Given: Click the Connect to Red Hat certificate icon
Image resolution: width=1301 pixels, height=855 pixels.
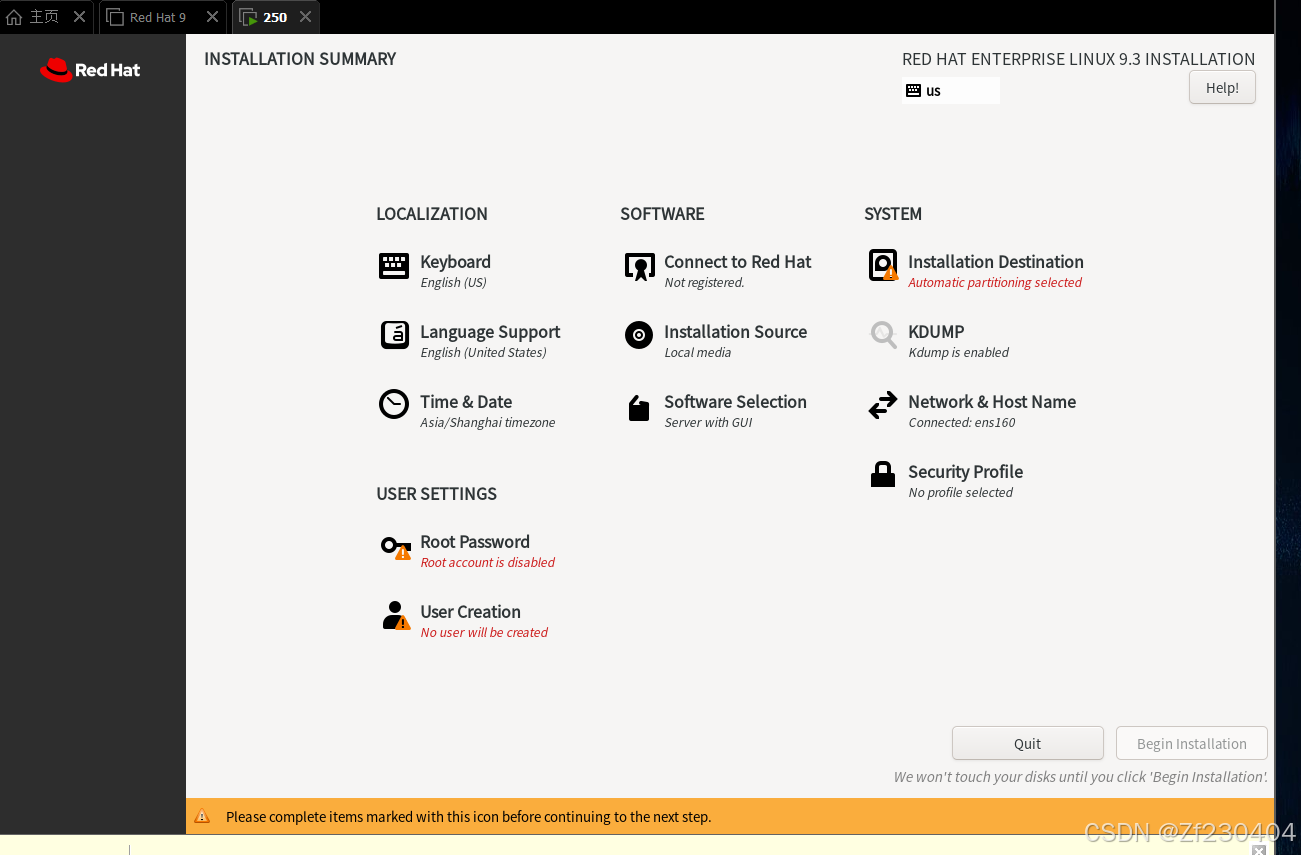Looking at the screenshot, I should pyautogui.click(x=639, y=266).
